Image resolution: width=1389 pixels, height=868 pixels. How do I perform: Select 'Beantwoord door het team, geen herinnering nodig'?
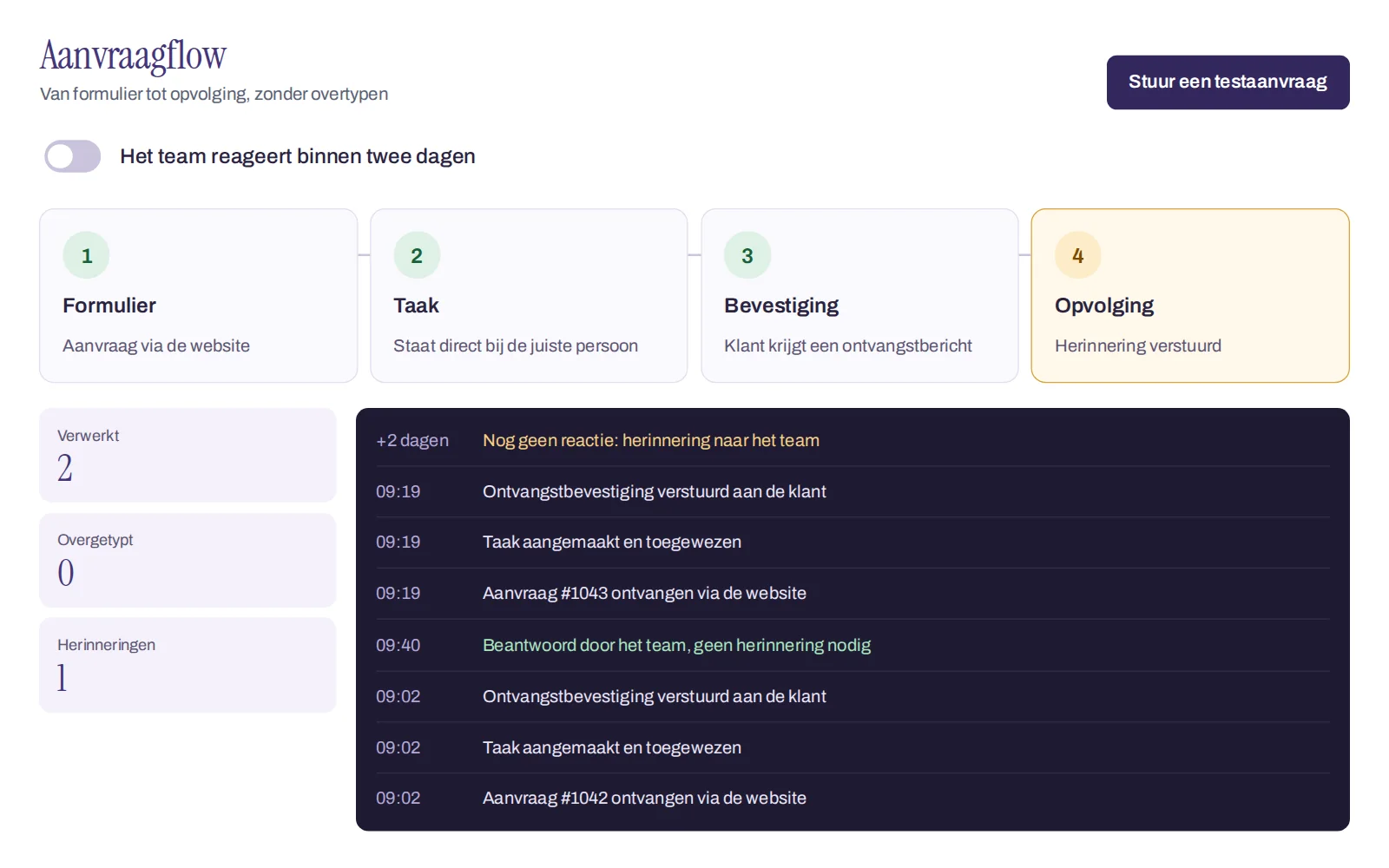(x=676, y=645)
